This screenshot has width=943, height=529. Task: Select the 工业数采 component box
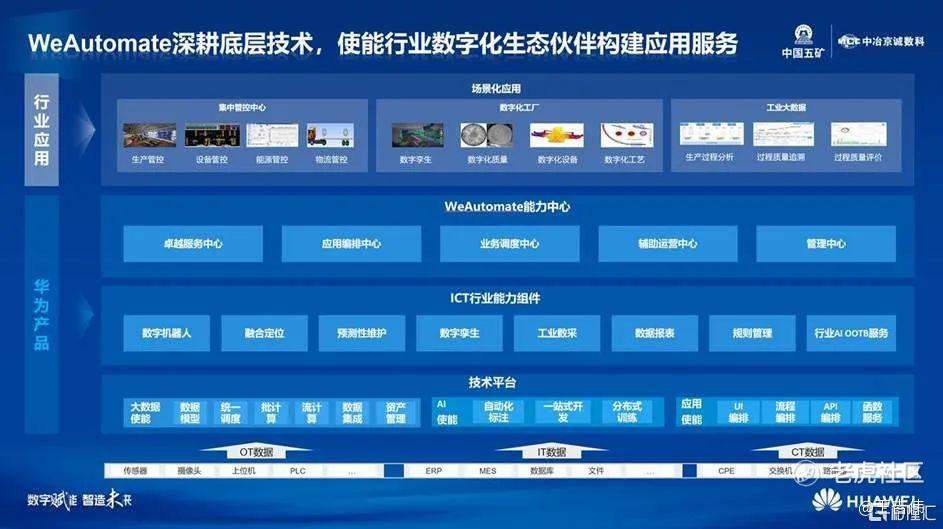(557, 333)
